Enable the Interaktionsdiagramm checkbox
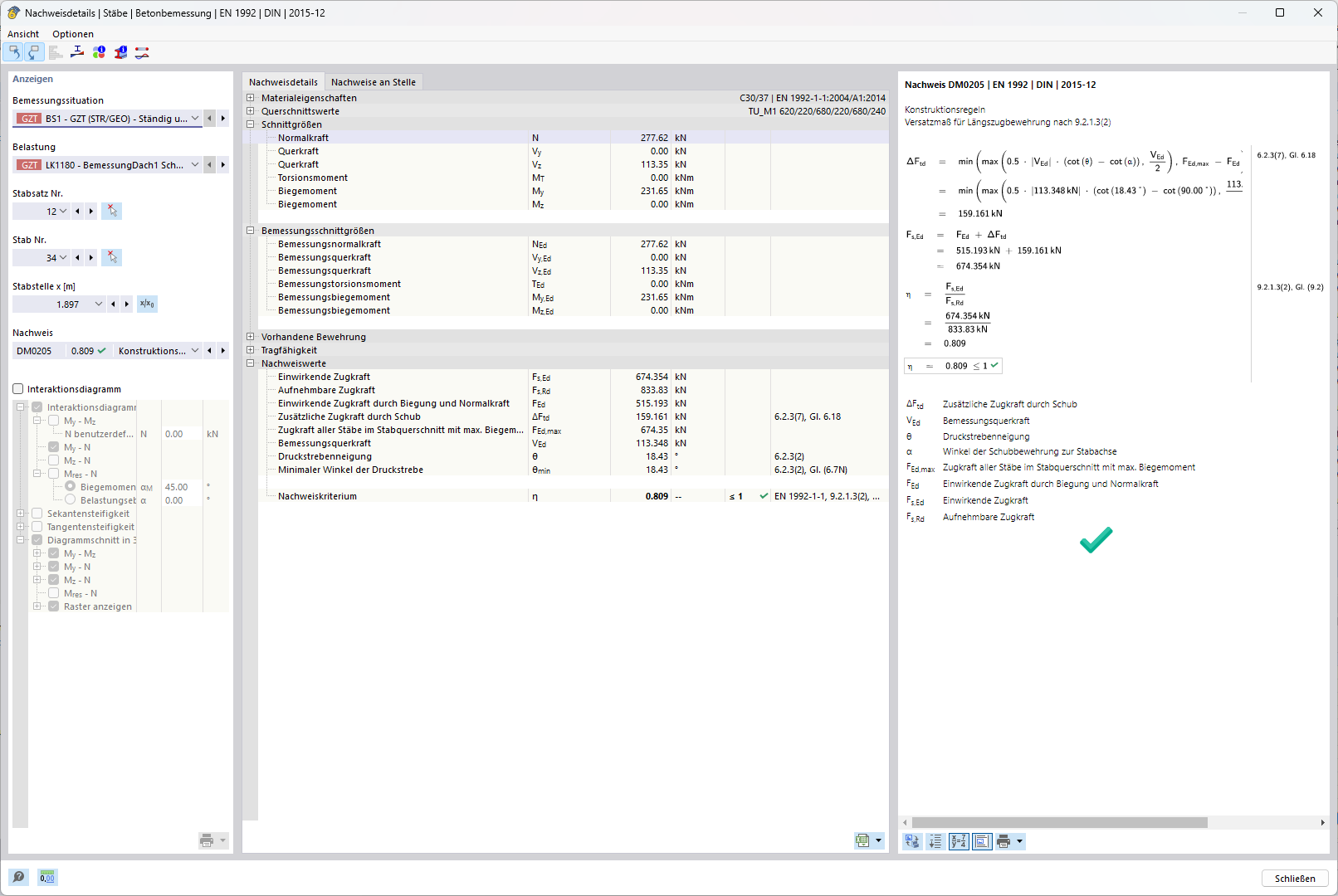This screenshot has height=896, width=1338. 18,389
